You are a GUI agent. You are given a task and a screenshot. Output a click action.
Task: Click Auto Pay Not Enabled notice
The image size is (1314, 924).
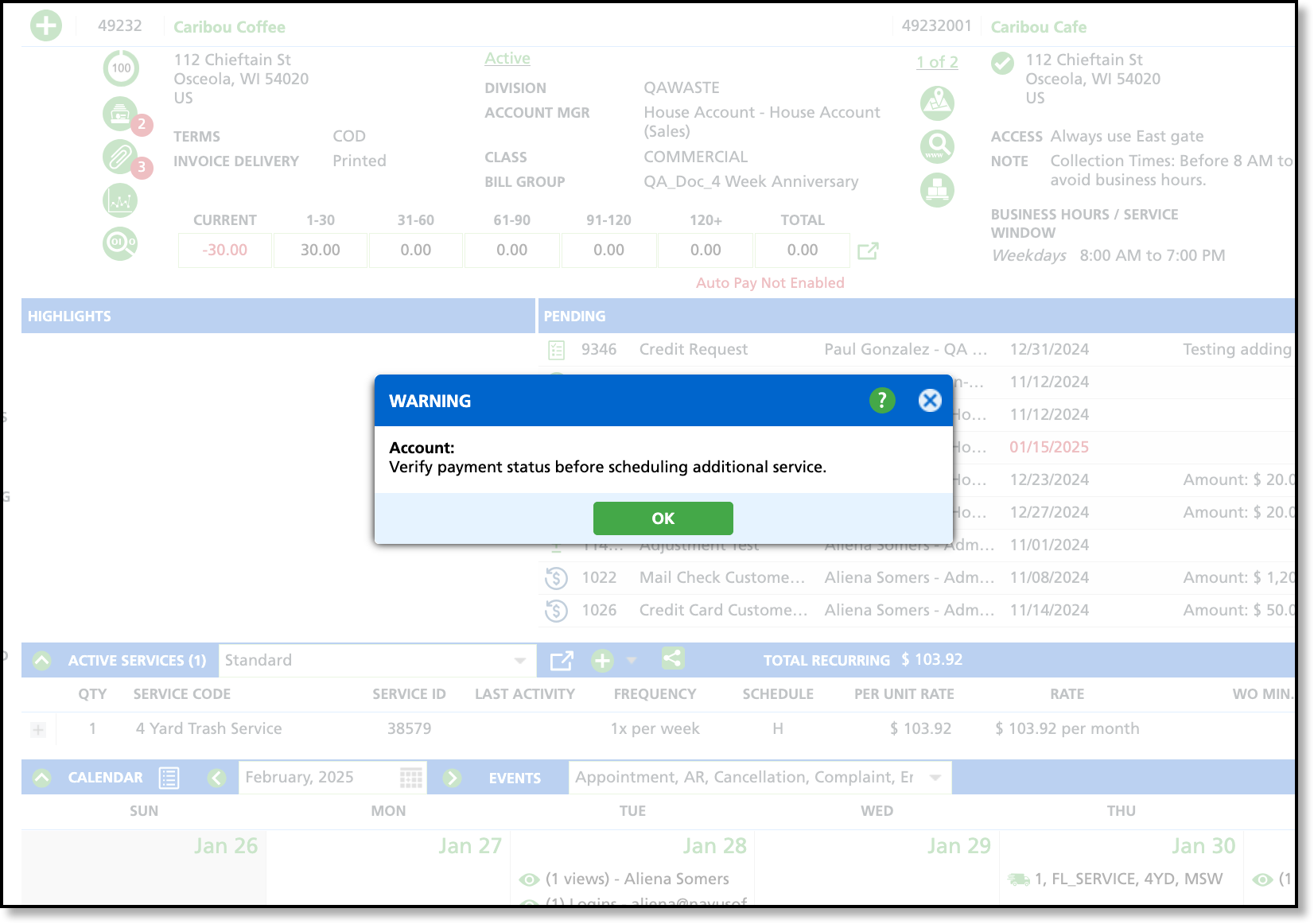pos(770,283)
